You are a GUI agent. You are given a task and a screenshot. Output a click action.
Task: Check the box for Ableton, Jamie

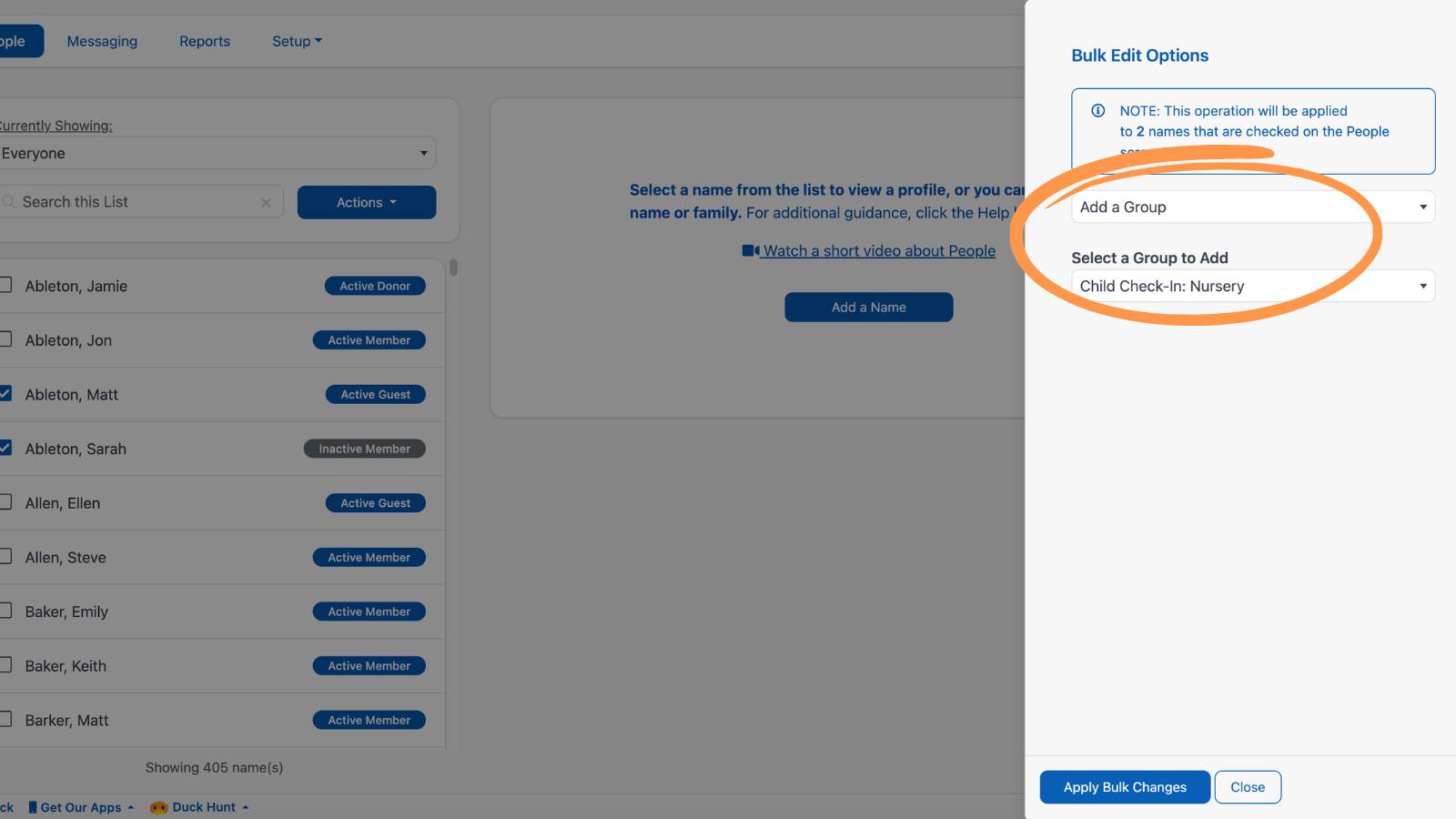point(5,285)
